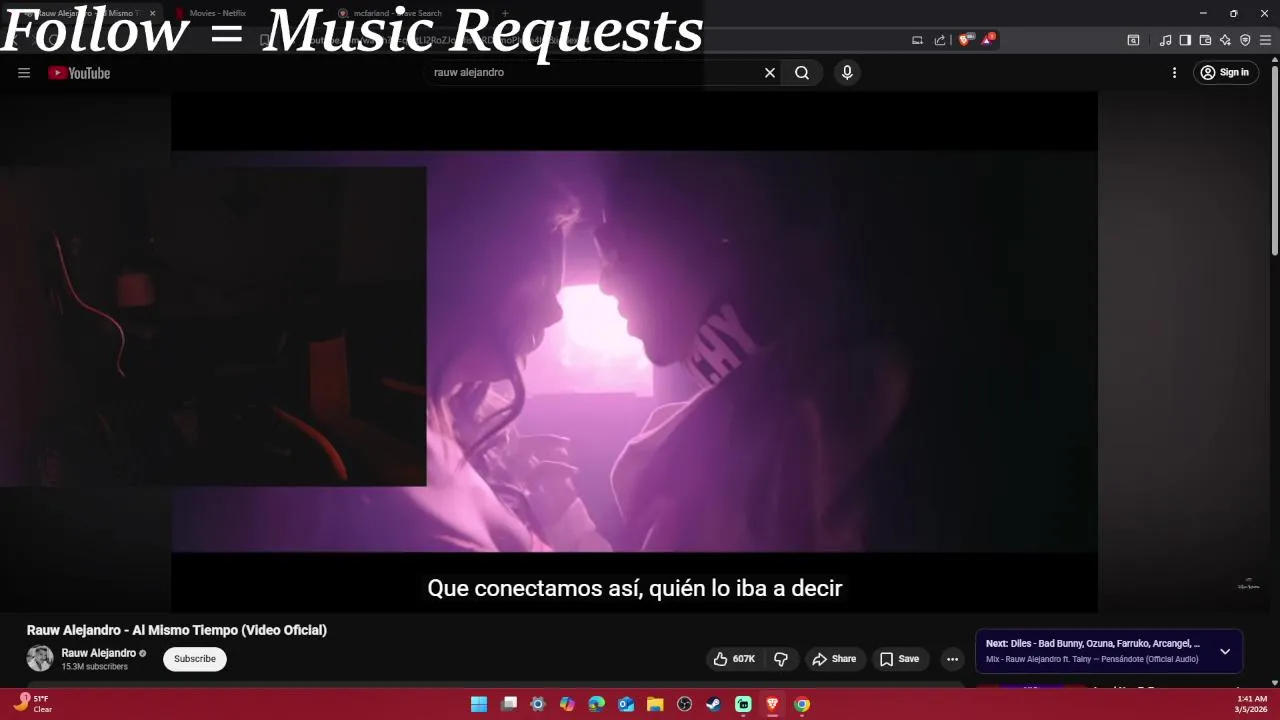The image size is (1280, 720).
Task: Open more actions ellipsis below video
Action: [952, 659]
